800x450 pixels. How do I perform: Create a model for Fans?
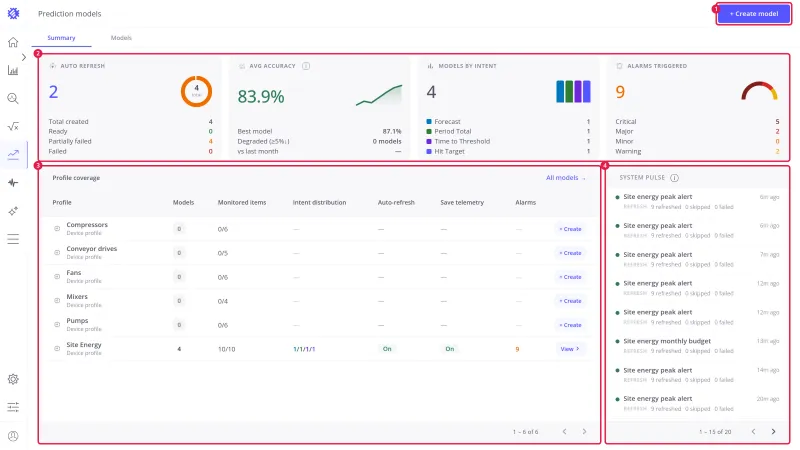click(x=570, y=277)
